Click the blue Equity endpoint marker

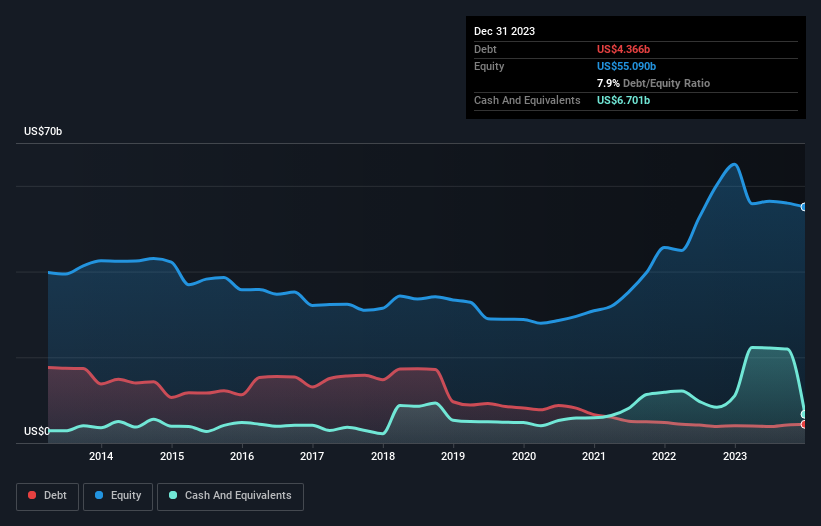[804, 207]
